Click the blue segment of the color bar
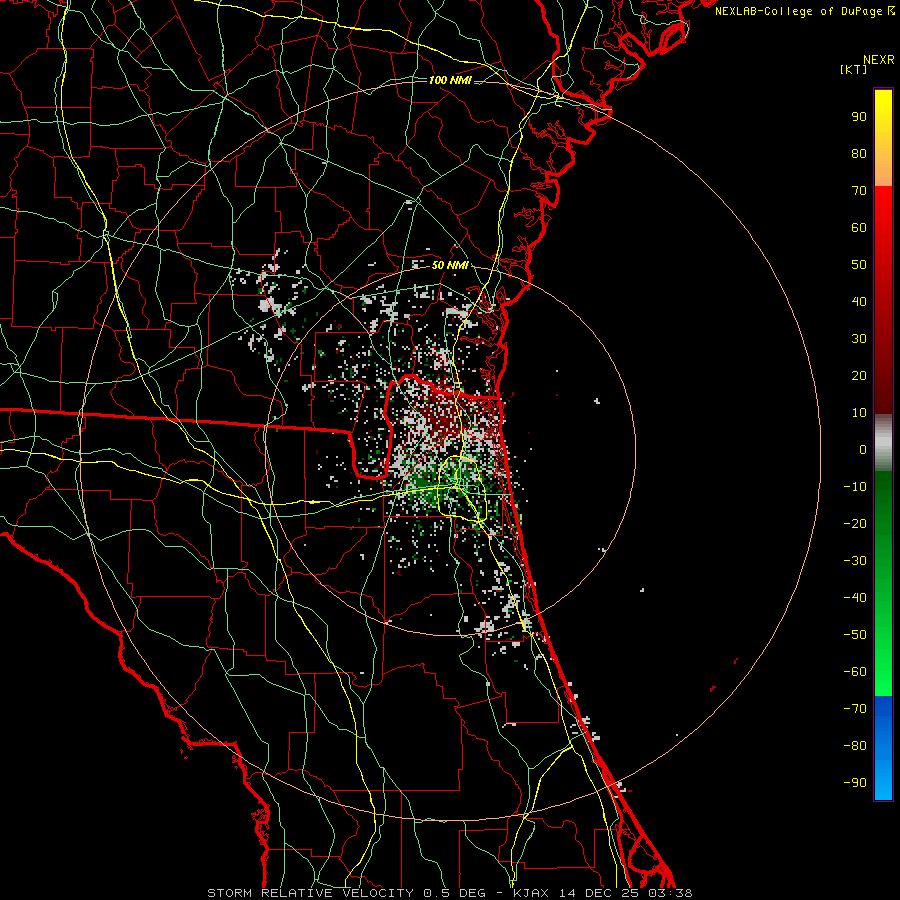Image resolution: width=900 pixels, height=900 pixels. pos(883,747)
